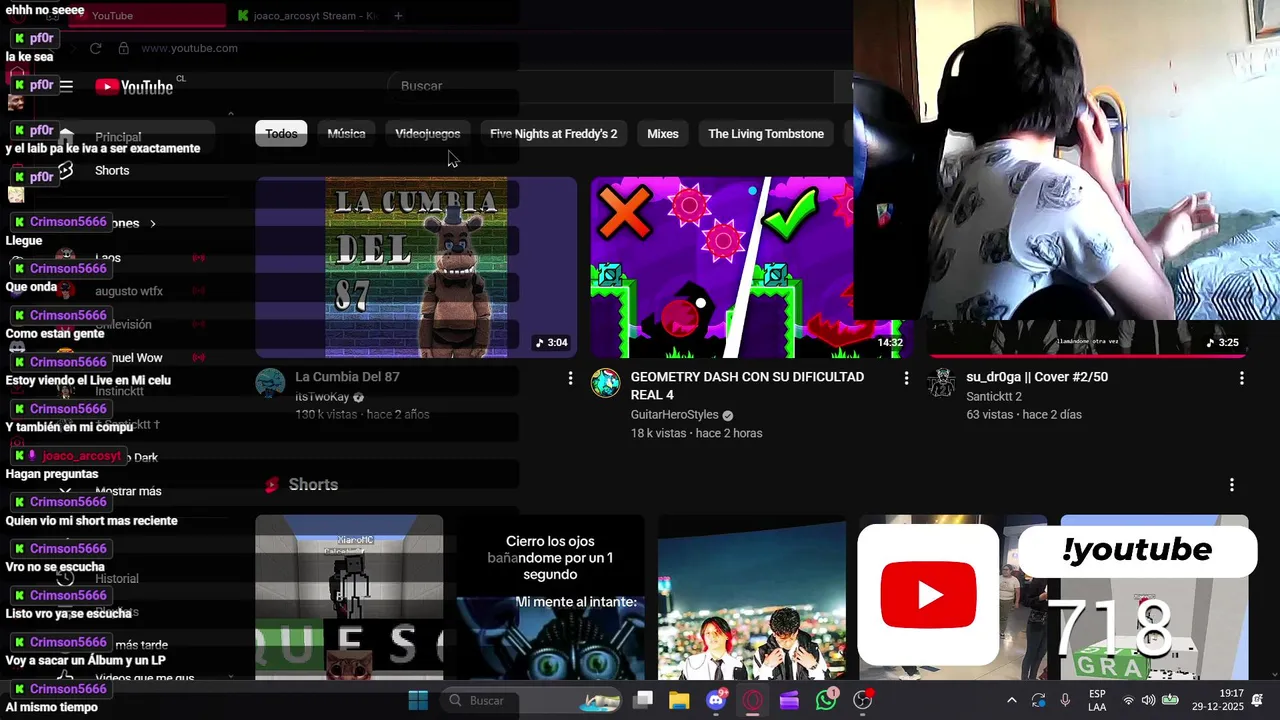The image size is (1280, 720).
Task: Open the Cierro los ojos Short
Action: [x=550, y=598]
